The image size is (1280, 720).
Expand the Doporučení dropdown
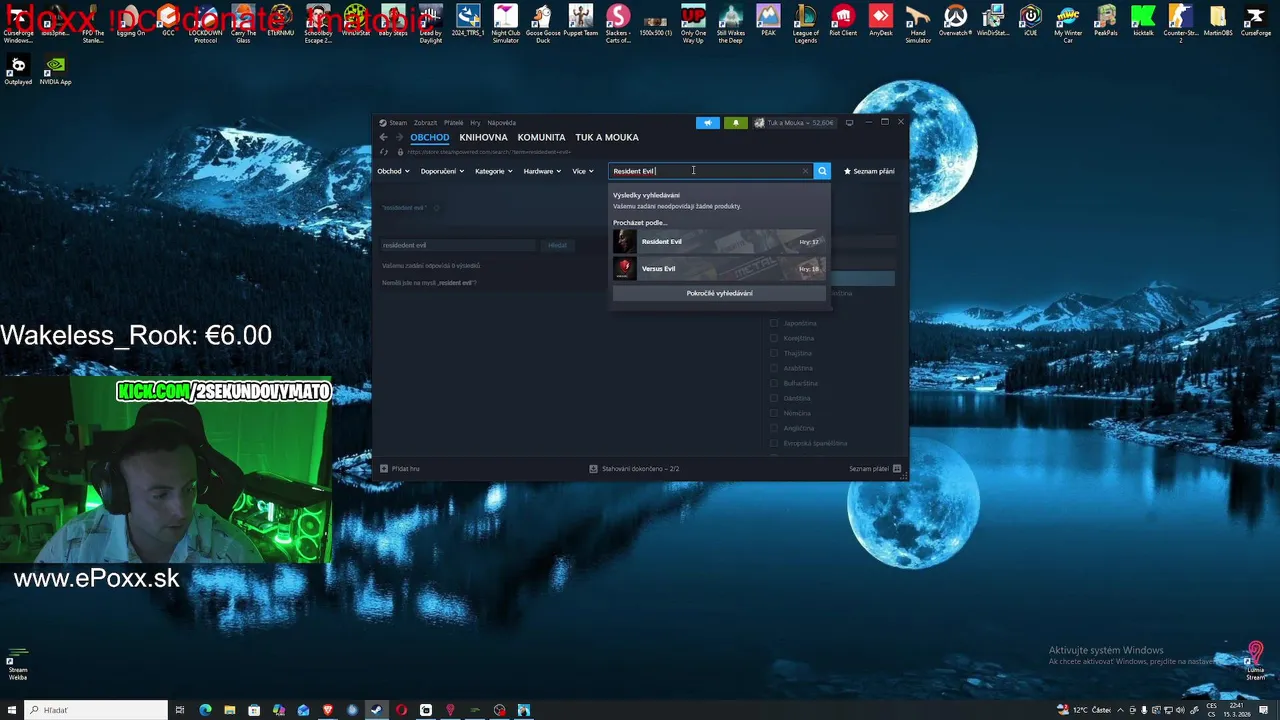point(442,171)
